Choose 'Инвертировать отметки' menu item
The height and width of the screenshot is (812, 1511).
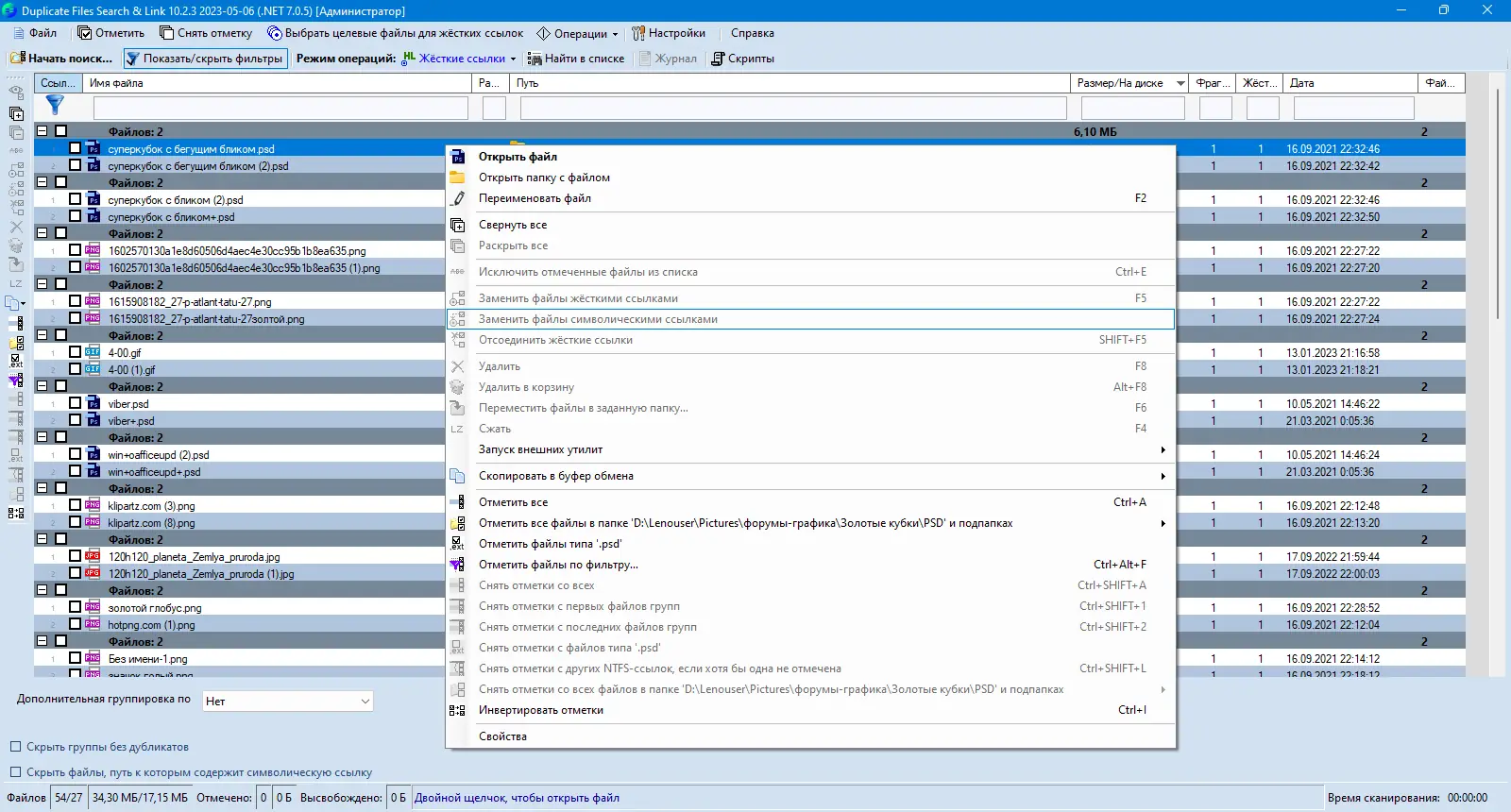[x=810, y=710]
